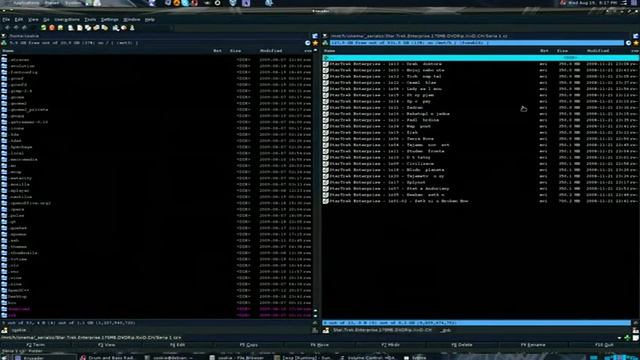Switch to Star.Trek.Enterprise tab in right panel
Image resolution: width=640 pixels, height=360 pixels.
click(382, 330)
